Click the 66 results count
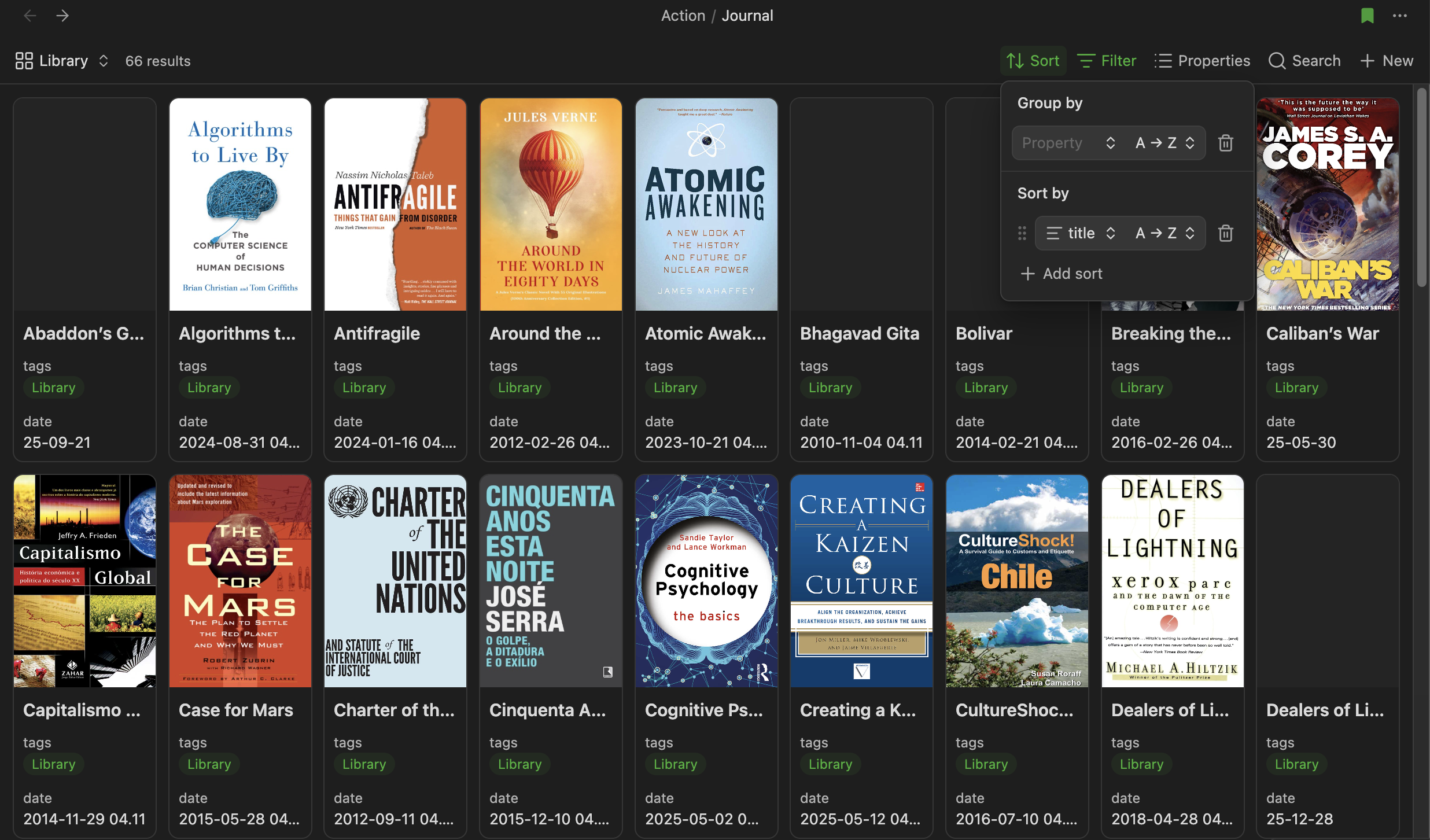Screen dimensions: 1430x840 tap(158, 61)
